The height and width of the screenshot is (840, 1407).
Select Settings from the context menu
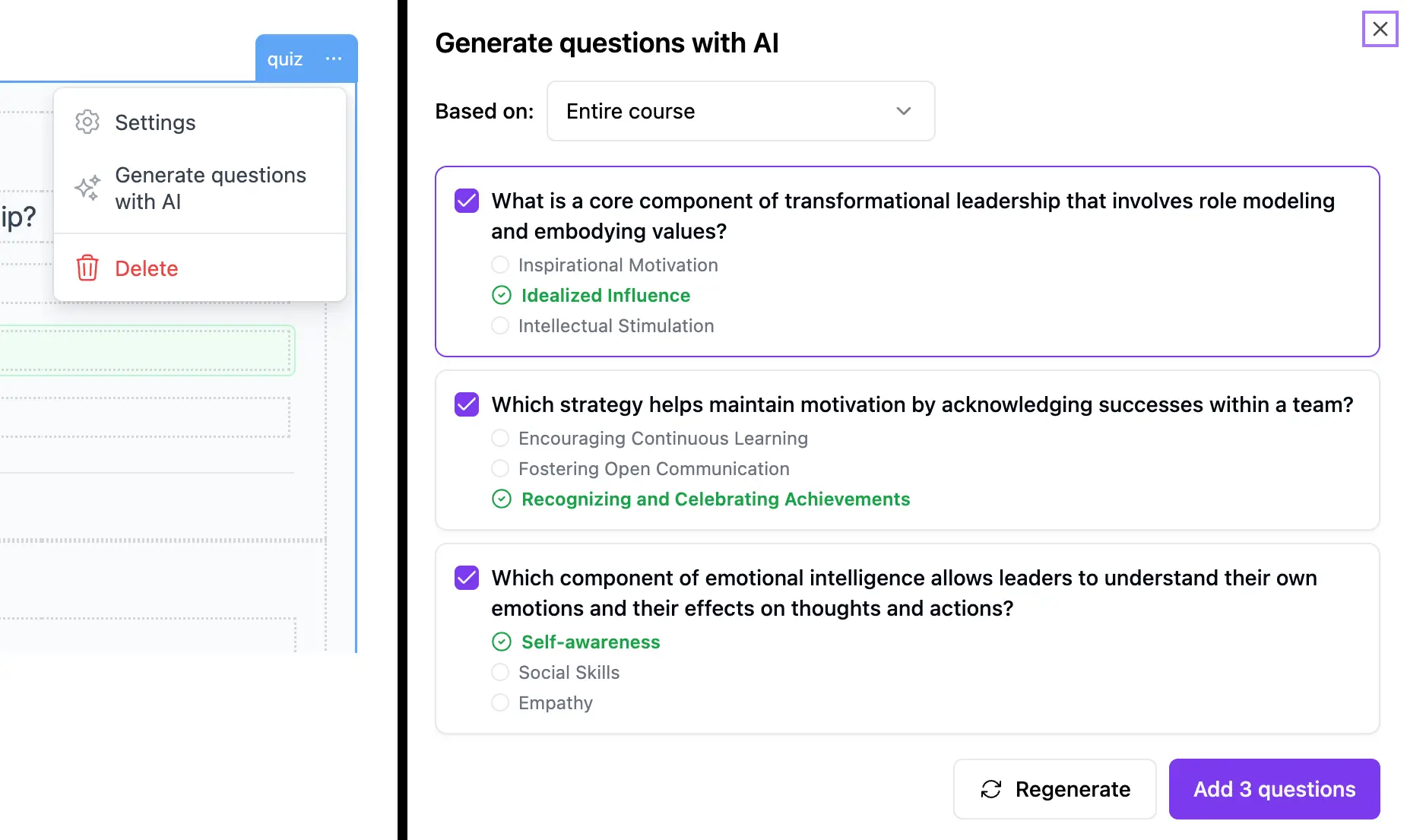154,122
